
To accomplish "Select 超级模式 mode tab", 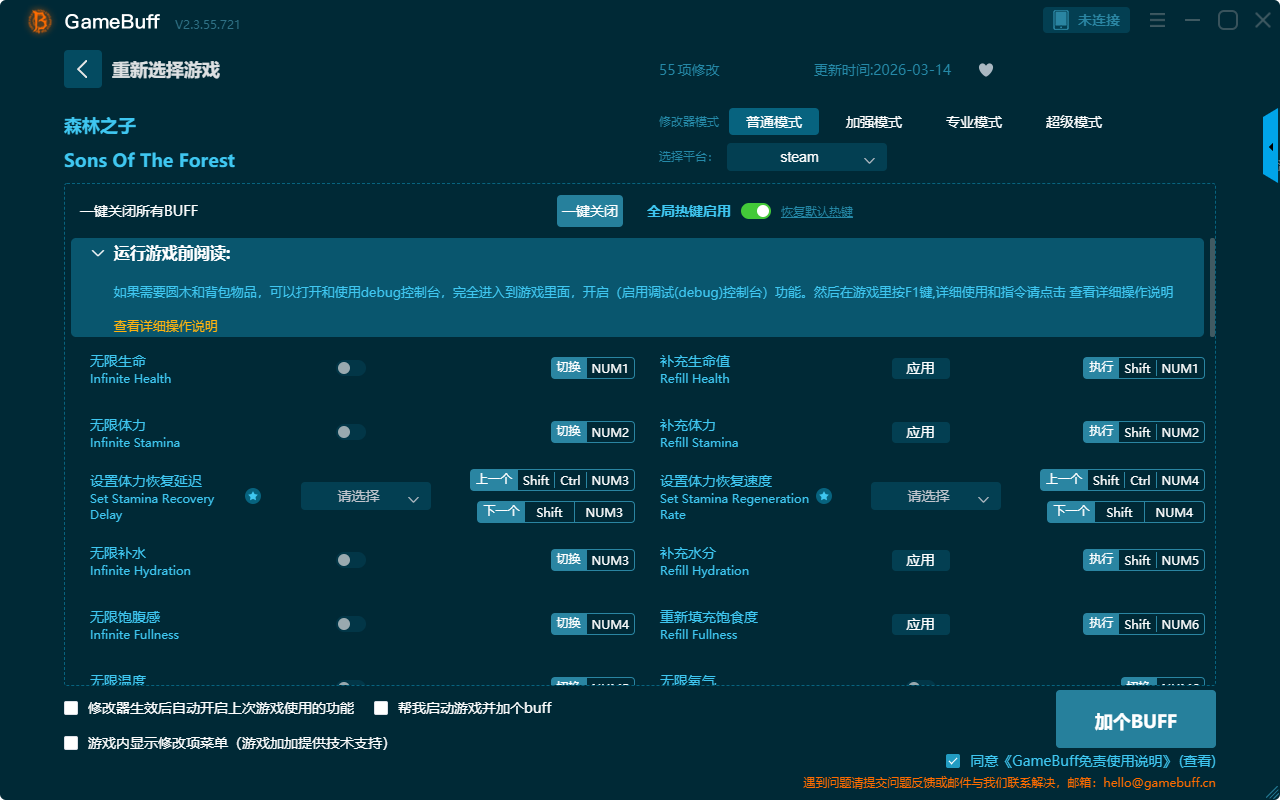I will pyautogui.click(x=1074, y=122).
